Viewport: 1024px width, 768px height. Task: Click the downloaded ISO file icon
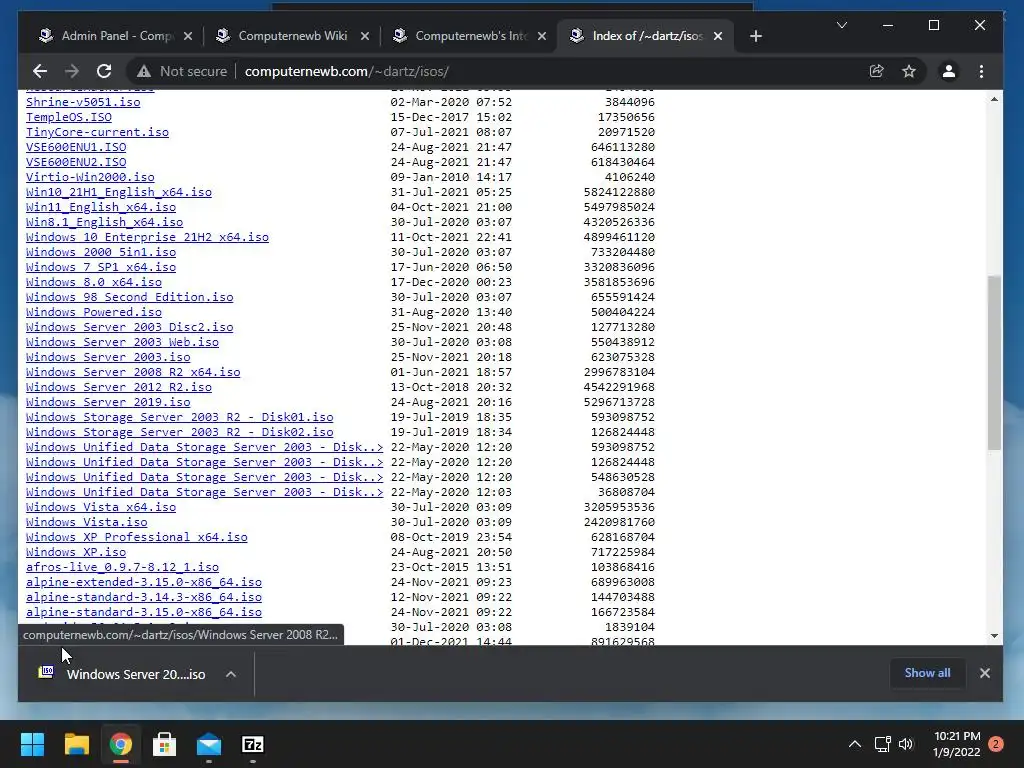(x=46, y=672)
